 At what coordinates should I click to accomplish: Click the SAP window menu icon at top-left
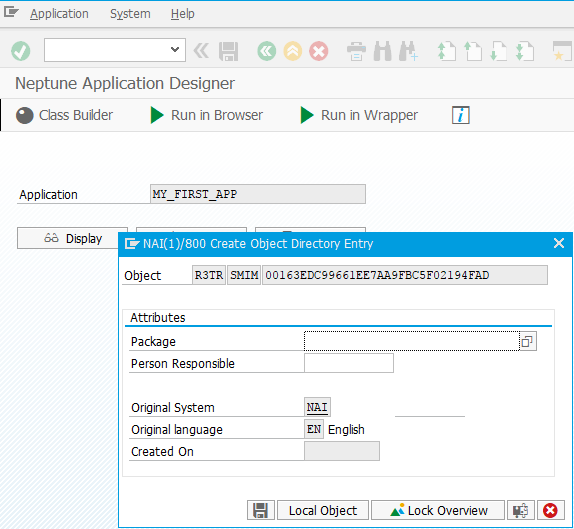click(x=11, y=12)
